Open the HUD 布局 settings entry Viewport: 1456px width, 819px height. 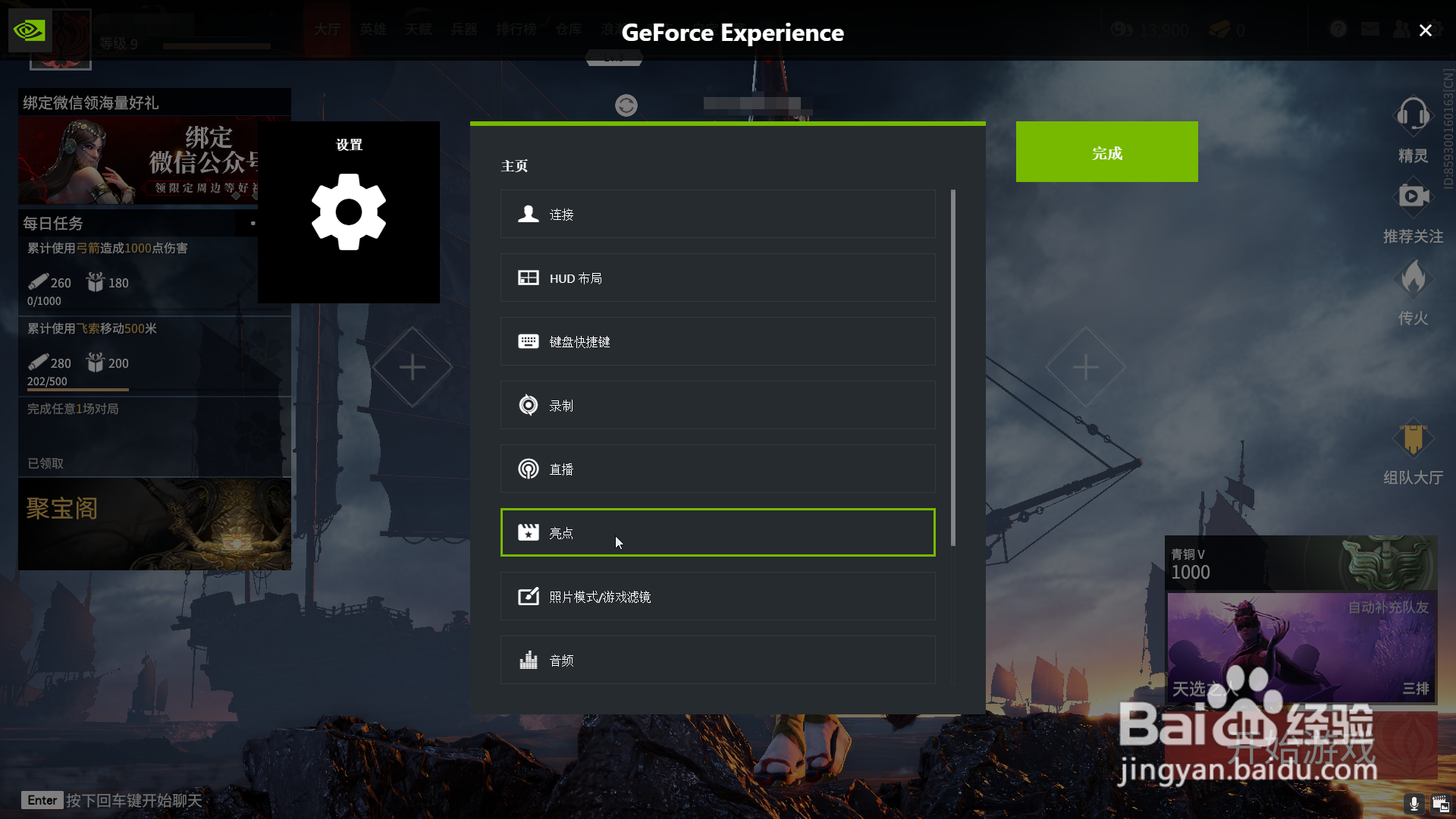(x=717, y=278)
